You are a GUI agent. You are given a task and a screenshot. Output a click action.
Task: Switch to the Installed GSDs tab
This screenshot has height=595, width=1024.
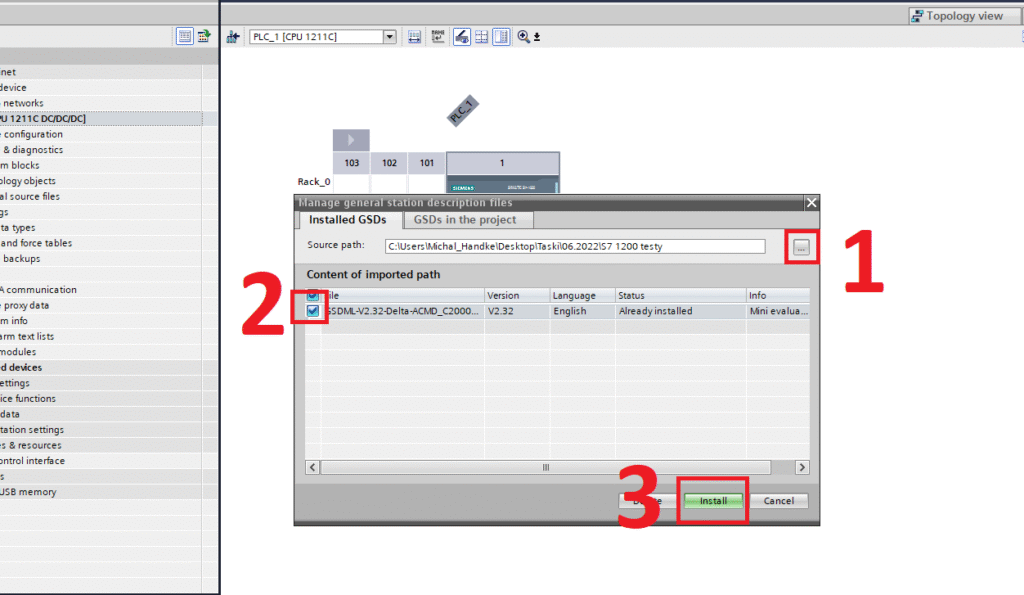tap(348, 220)
